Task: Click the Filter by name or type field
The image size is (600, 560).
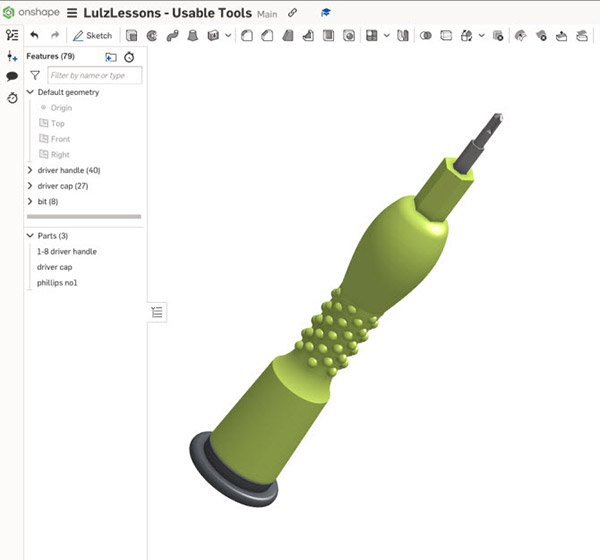Action: (95, 75)
